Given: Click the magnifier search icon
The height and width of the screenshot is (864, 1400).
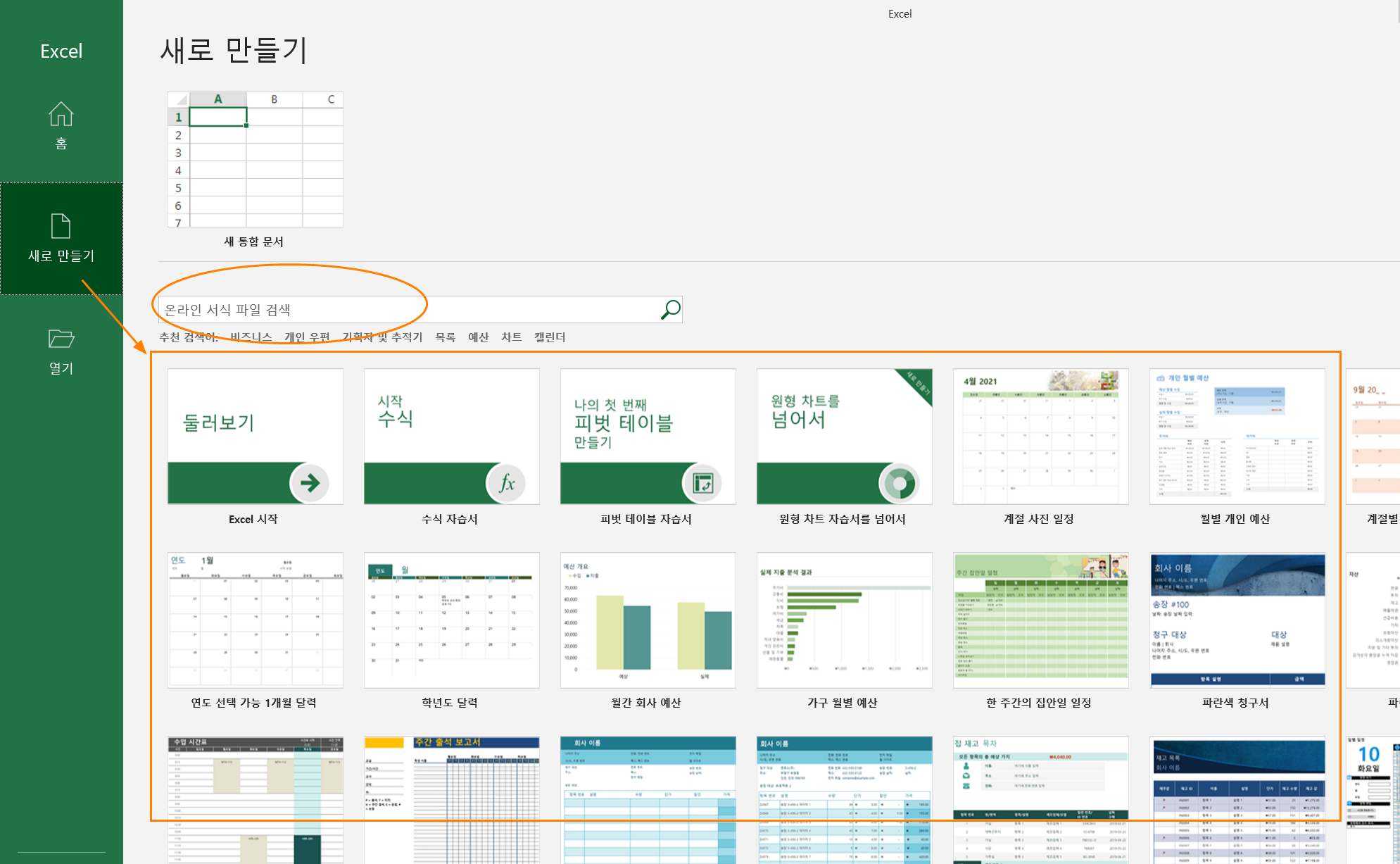Looking at the screenshot, I should tap(670, 309).
